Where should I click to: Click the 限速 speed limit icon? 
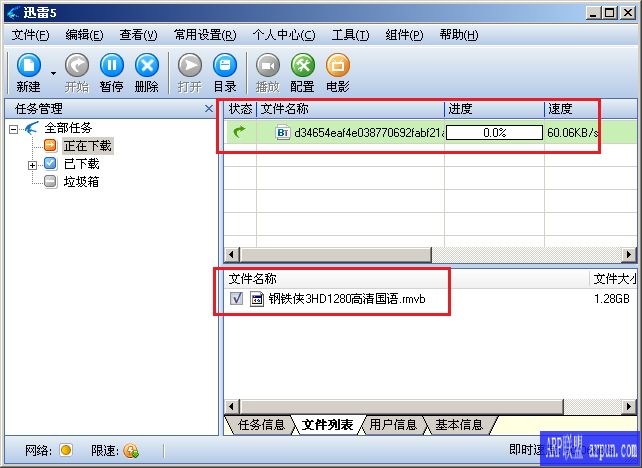pos(131,451)
